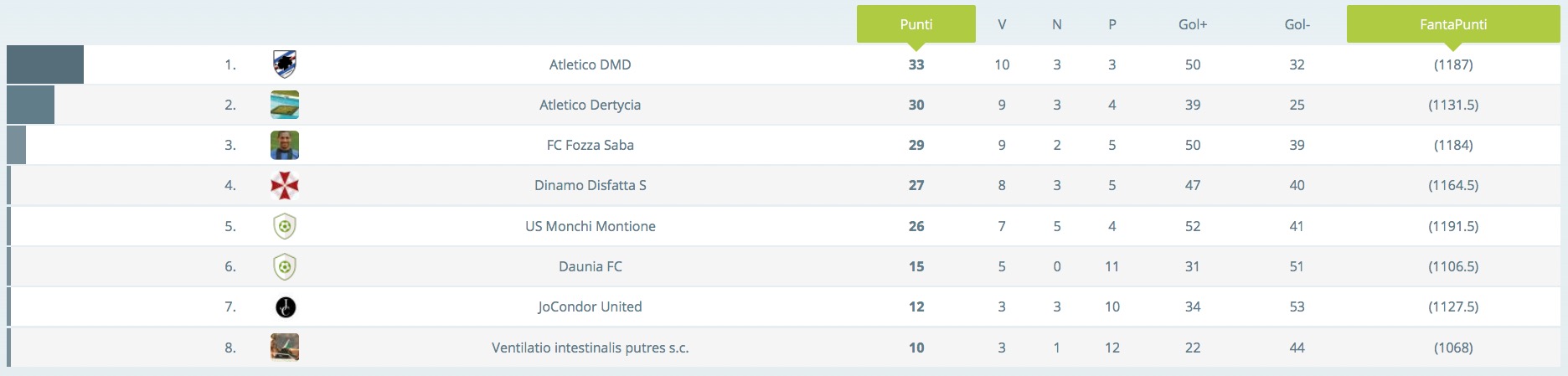Select the JoCondor United black circle logo
1568x376 pixels.
(x=285, y=307)
